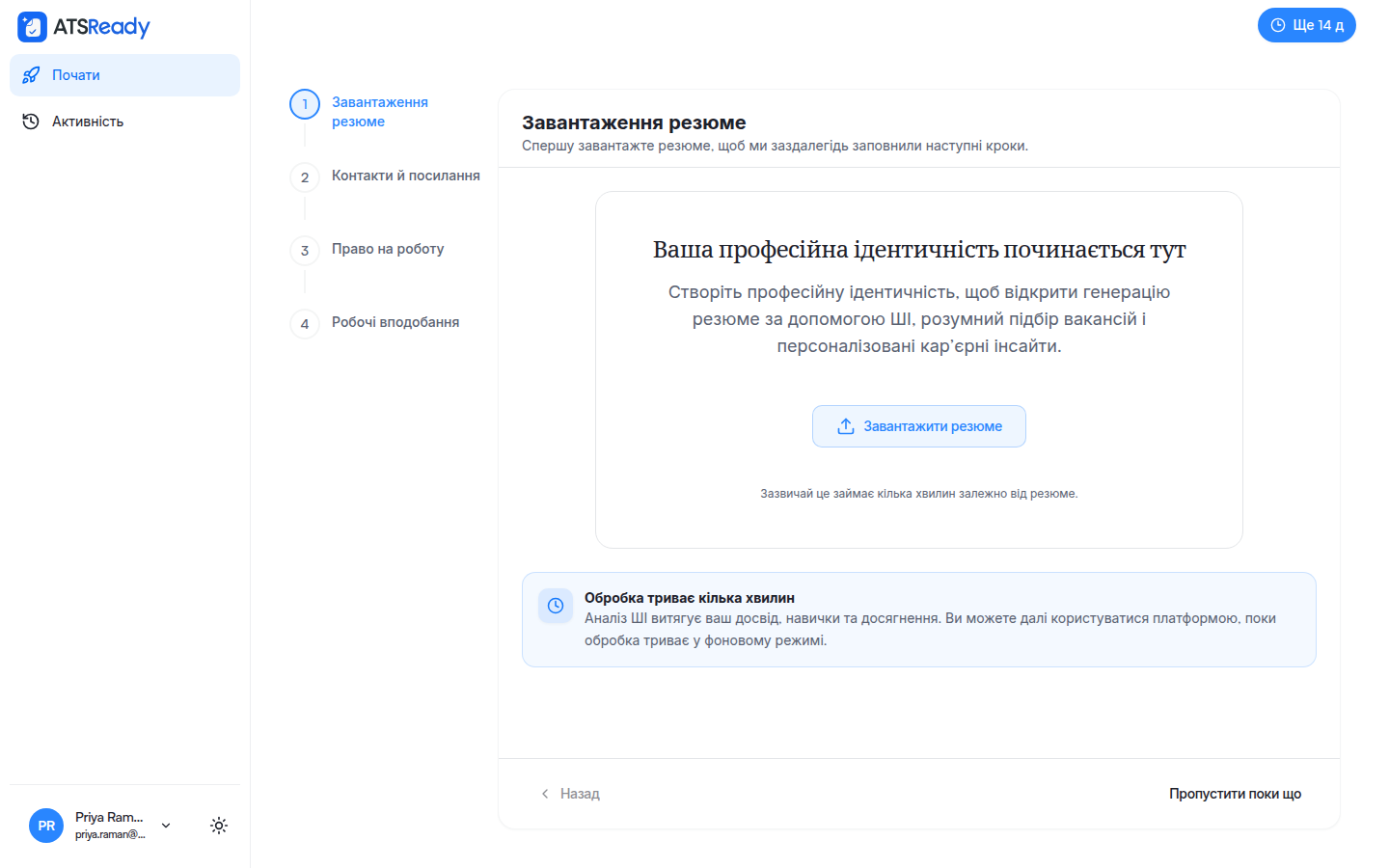The height and width of the screenshot is (868, 1389).
Task: Select step 4 circle in stepper
Action: [305, 324]
